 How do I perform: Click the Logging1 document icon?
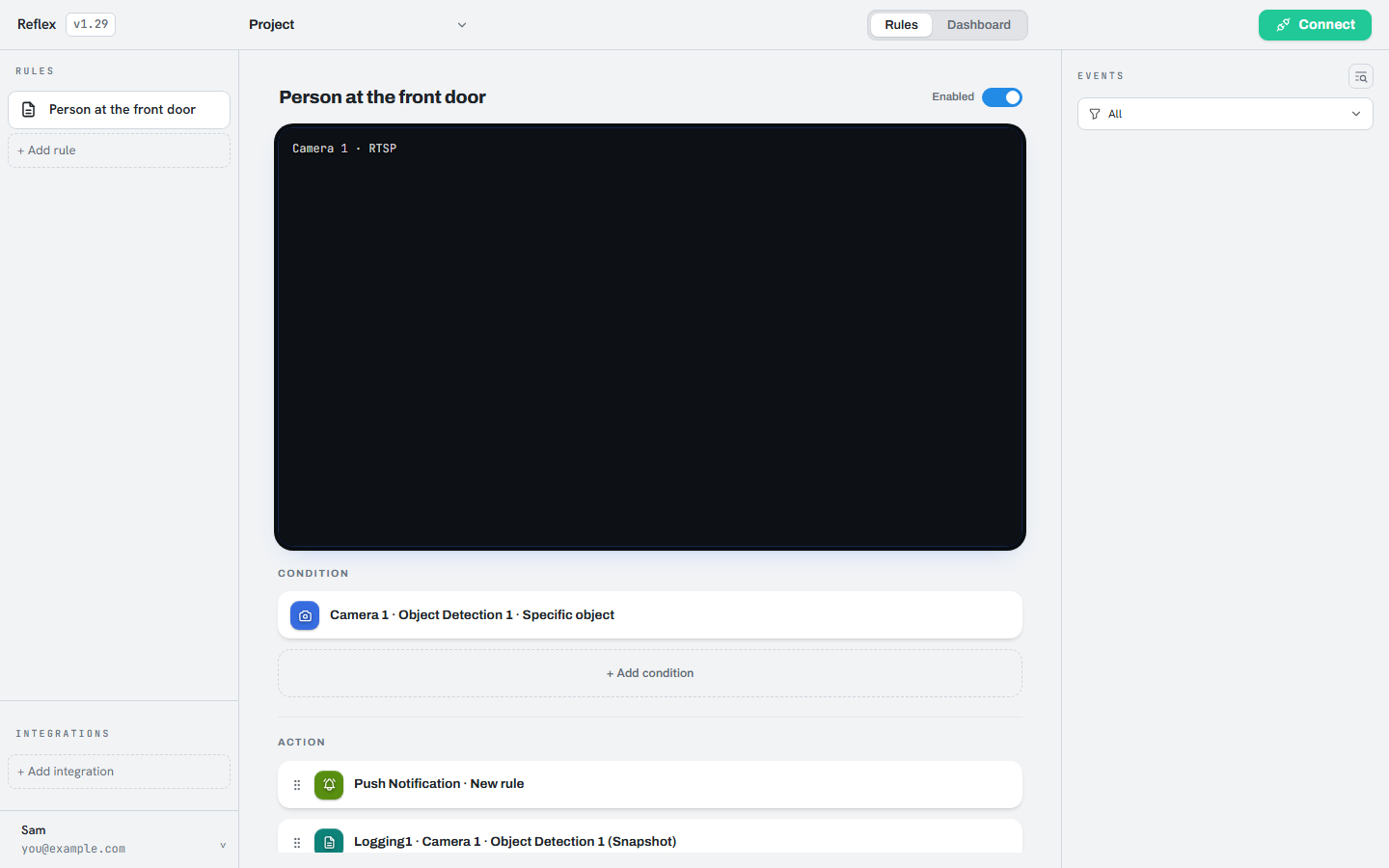[x=329, y=841]
